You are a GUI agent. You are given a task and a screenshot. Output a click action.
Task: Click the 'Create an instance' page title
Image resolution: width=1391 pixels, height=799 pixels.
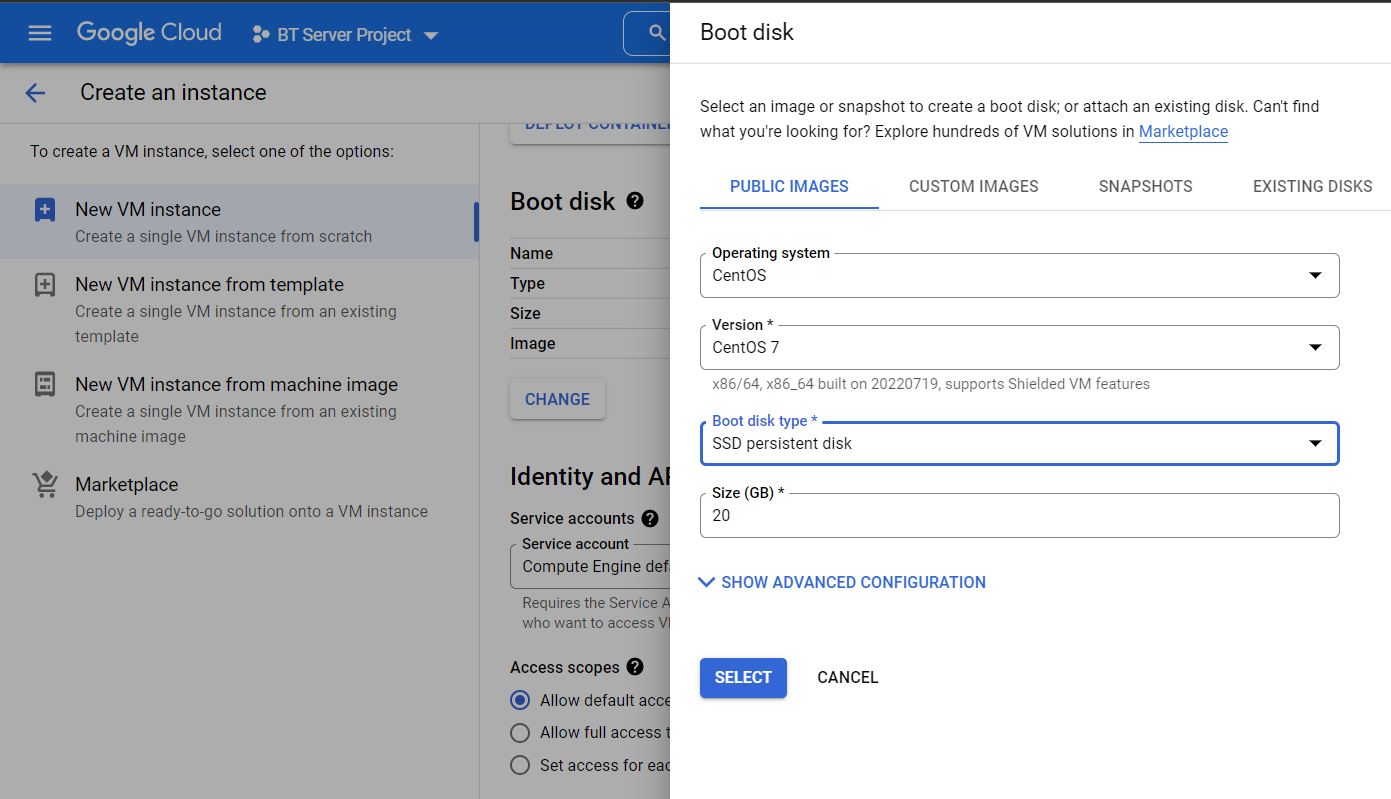point(173,93)
